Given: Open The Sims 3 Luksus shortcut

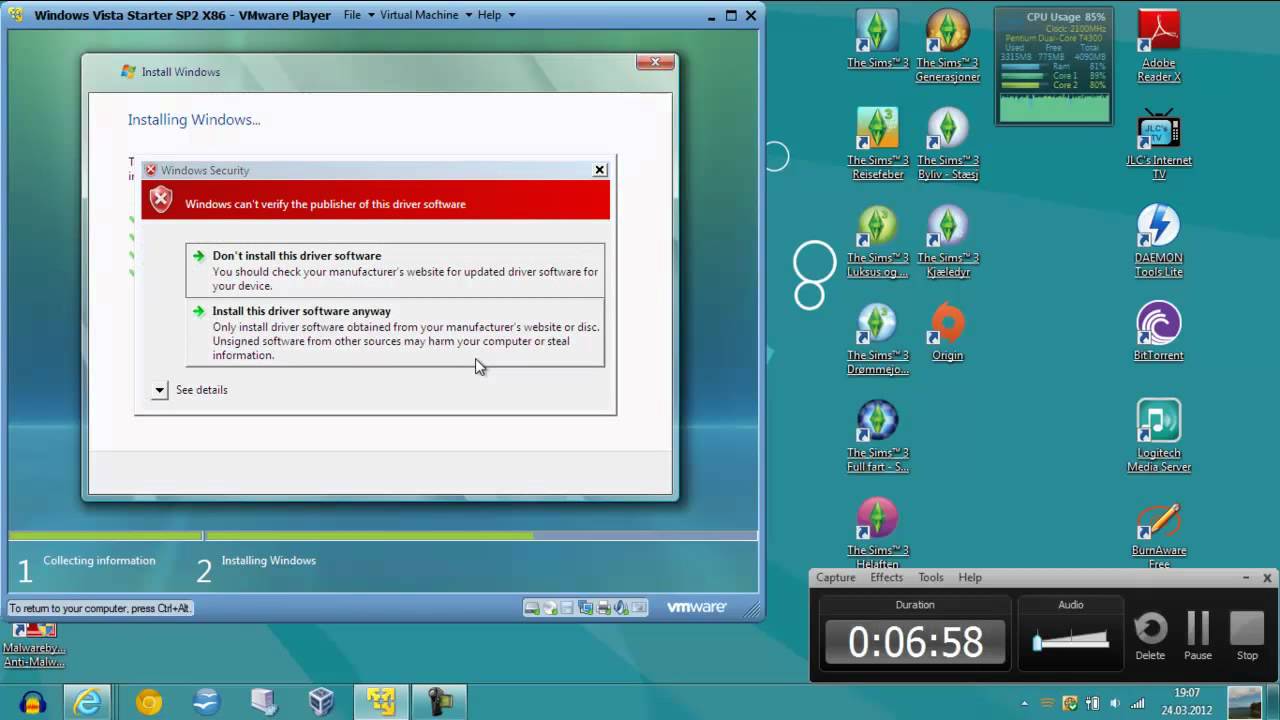Looking at the screenshot, I should (877, 241).
